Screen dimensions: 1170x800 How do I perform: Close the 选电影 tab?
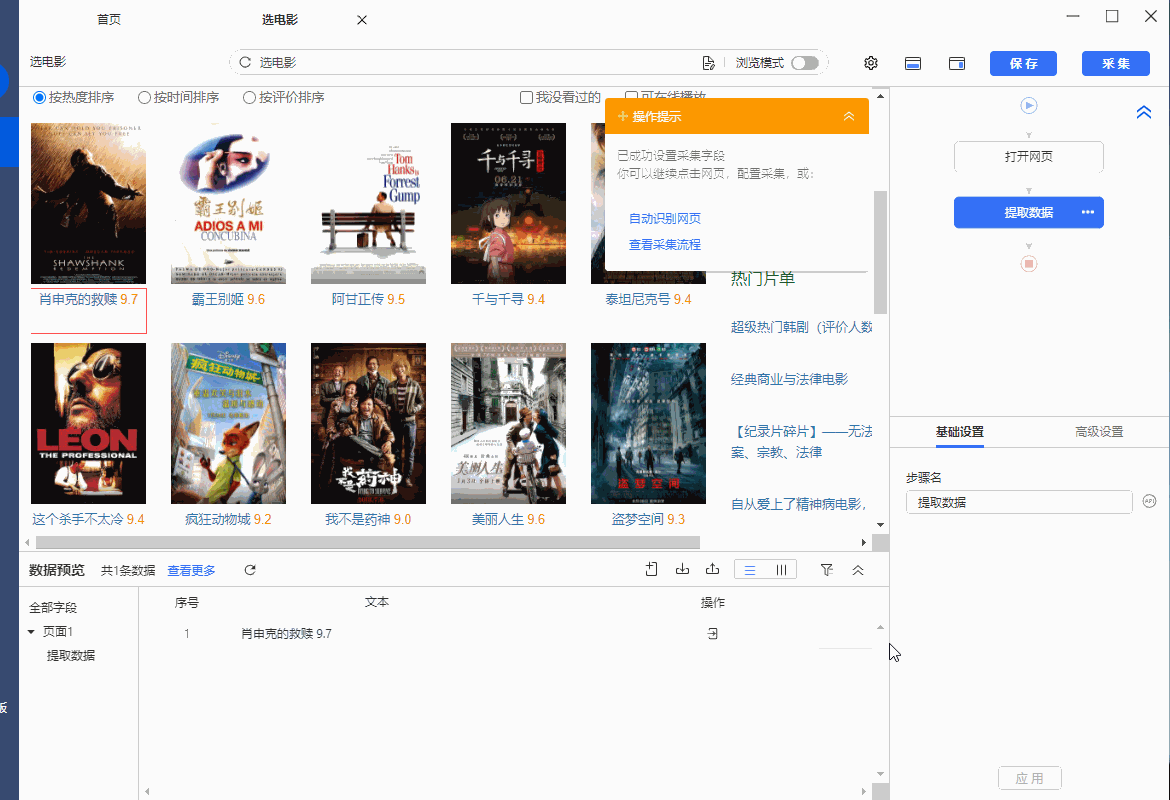click(362, 20)
